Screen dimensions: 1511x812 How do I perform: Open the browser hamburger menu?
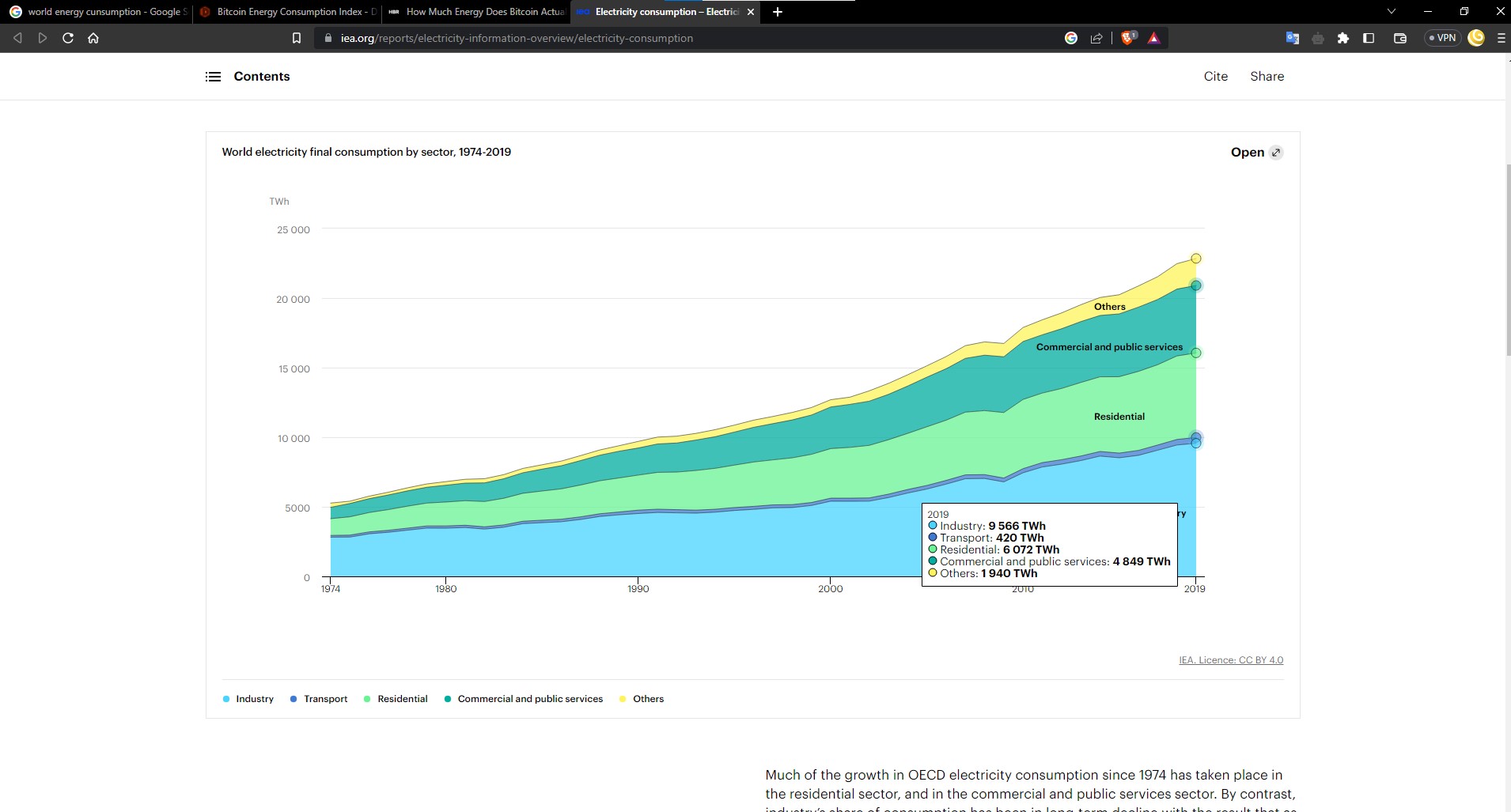1501,38
